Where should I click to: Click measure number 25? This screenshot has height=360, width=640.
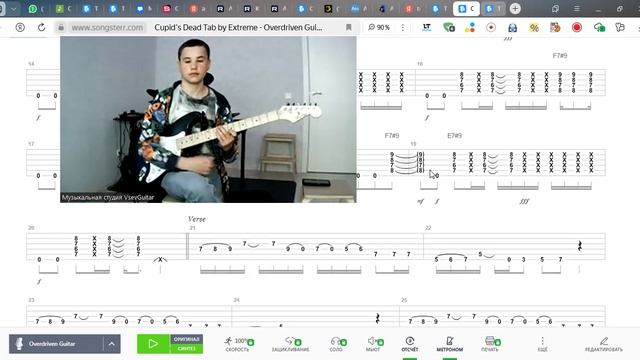click(x=404, y=300)
